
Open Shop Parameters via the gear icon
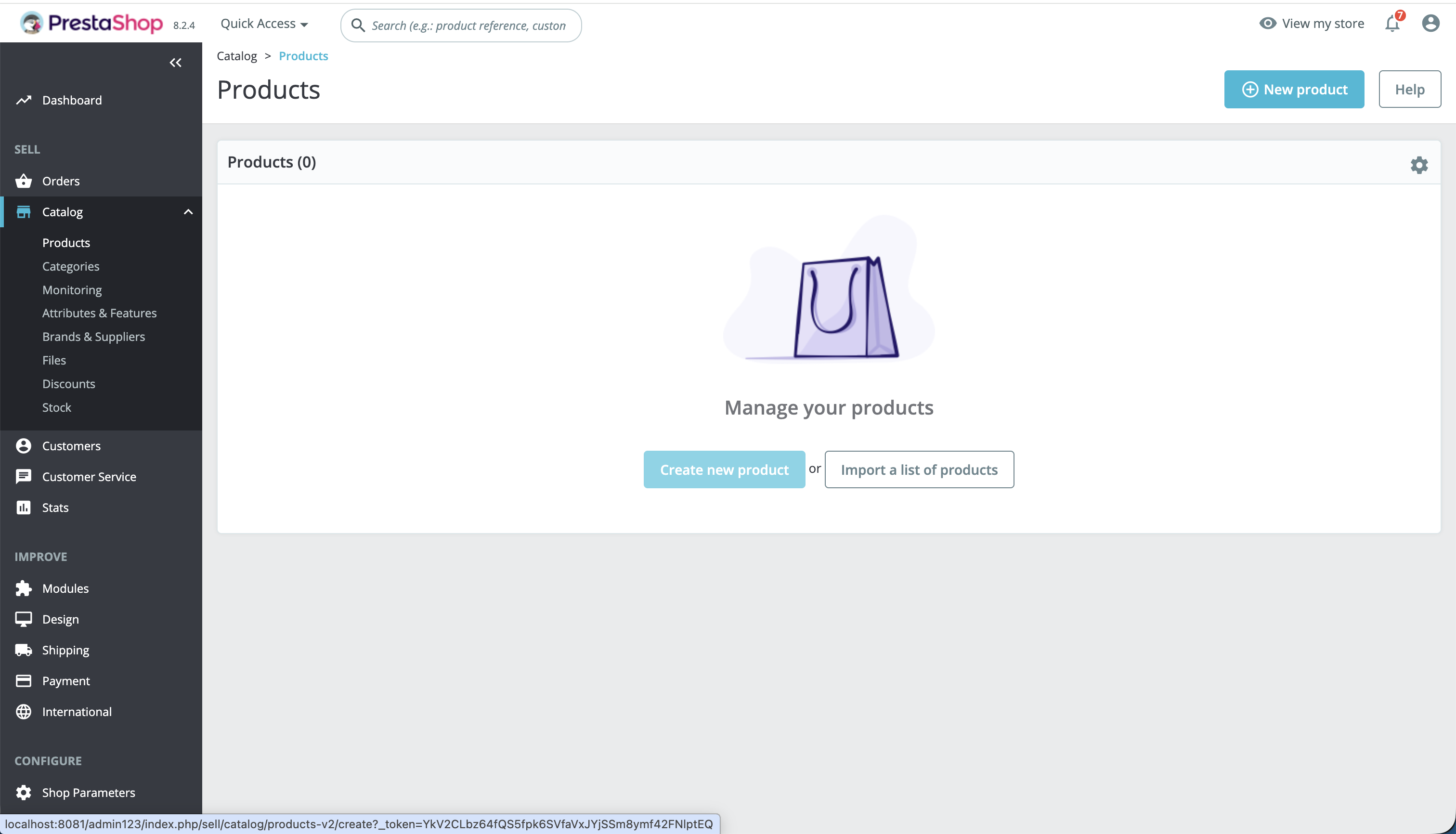coord(23,792)
